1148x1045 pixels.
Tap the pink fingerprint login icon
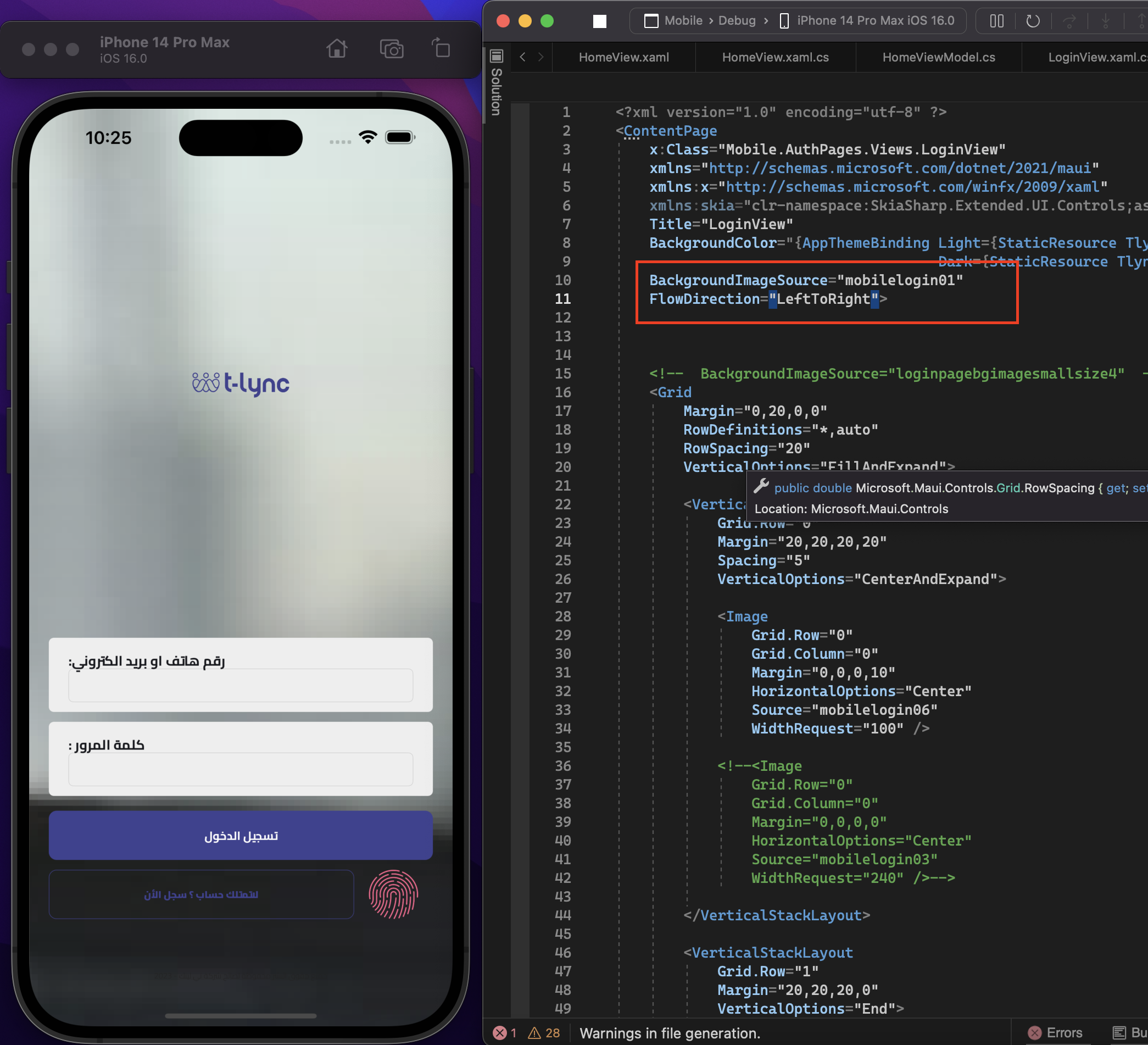(392, 894)
